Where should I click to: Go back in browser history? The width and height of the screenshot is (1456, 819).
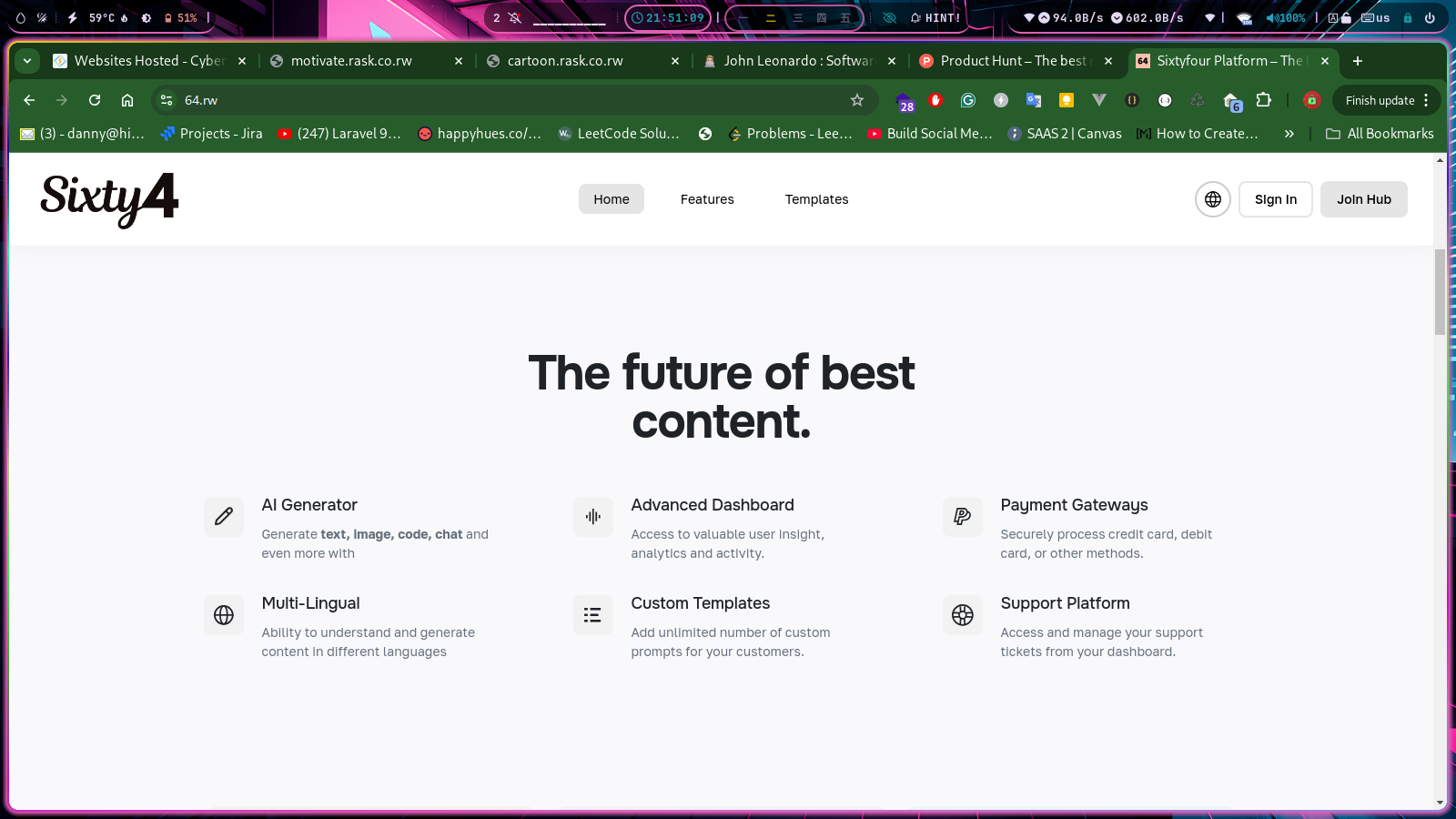29,100
